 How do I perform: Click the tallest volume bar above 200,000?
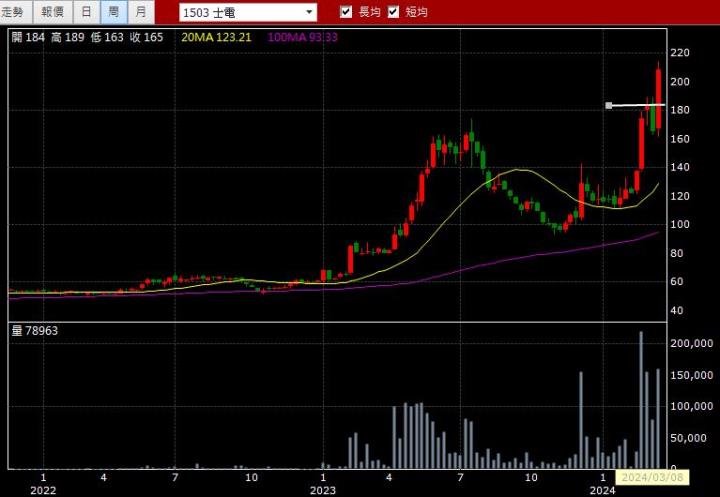[641, 400]
